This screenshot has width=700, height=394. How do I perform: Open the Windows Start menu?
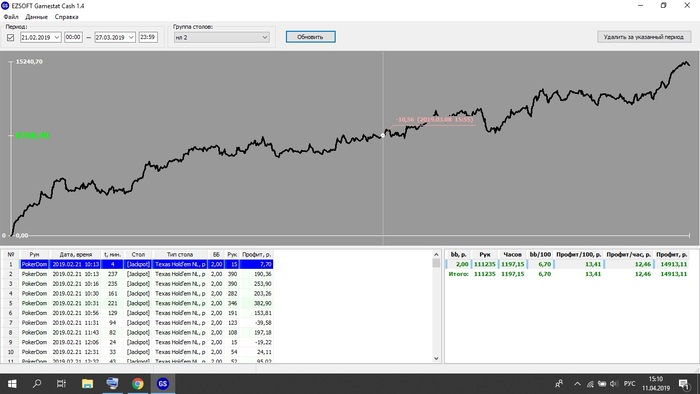12,384
